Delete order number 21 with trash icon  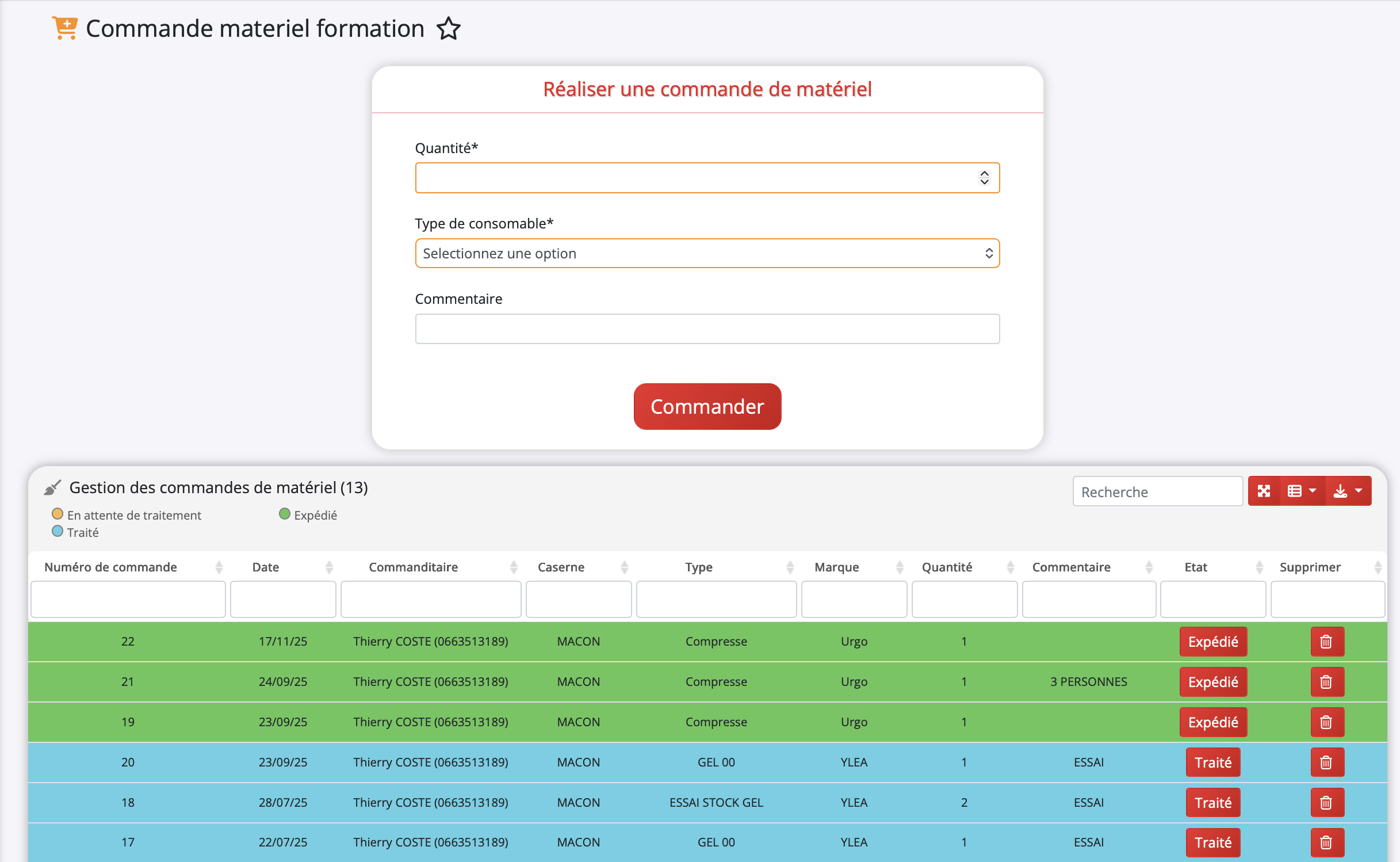1326,682
